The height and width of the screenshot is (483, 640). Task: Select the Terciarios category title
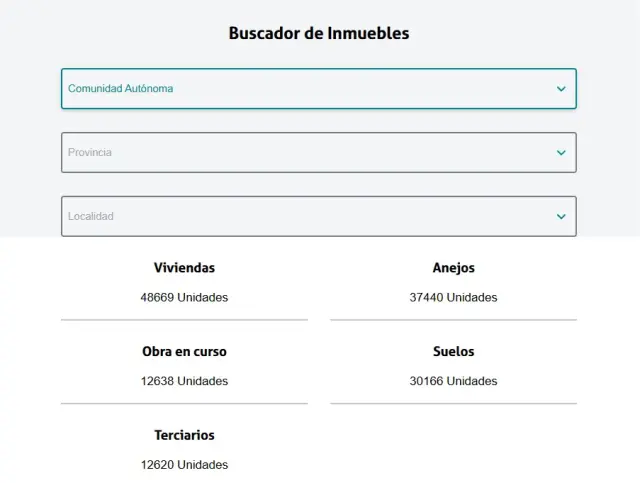[184, 436]
